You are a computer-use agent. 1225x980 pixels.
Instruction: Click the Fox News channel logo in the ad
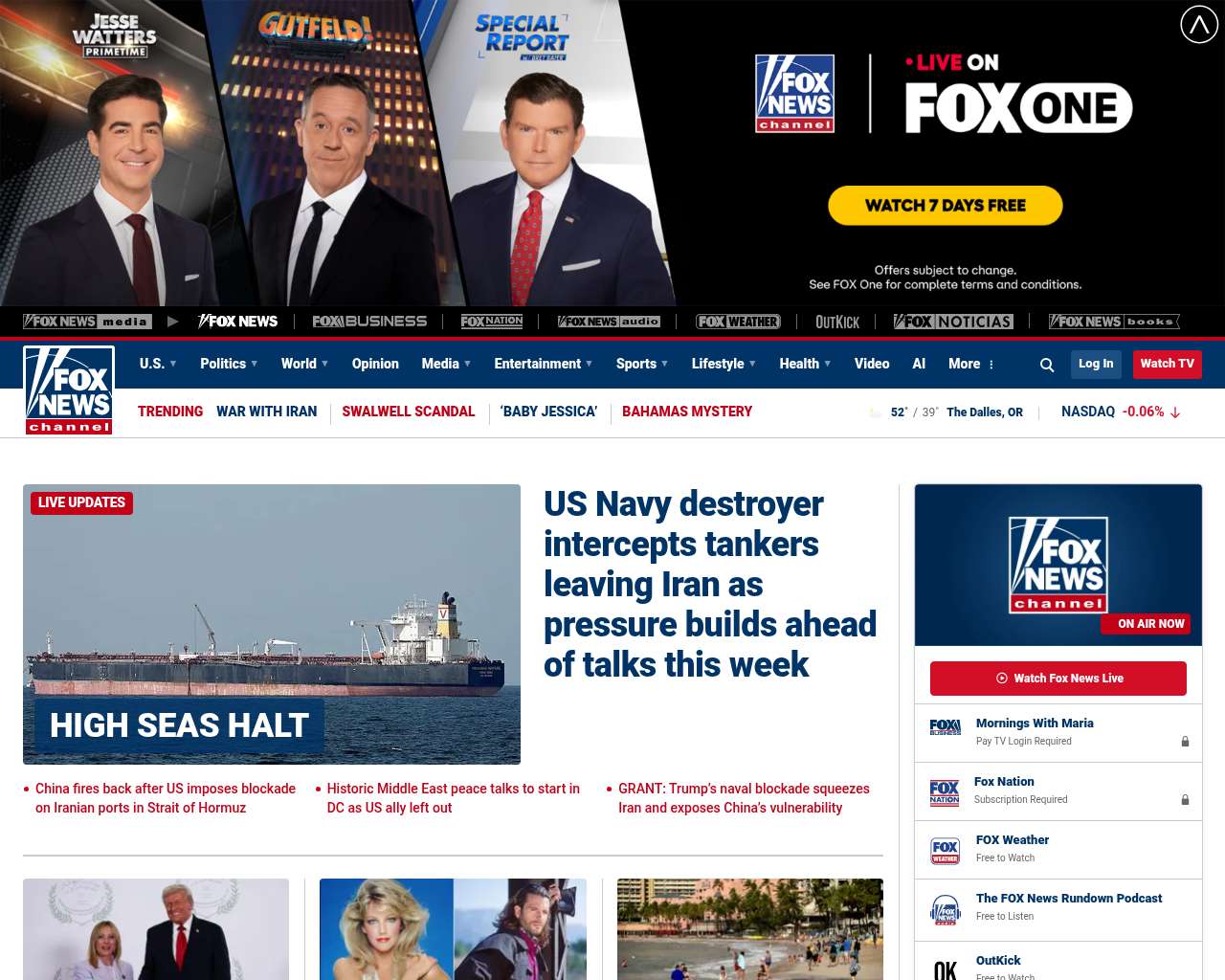click(x=794, y=93)
